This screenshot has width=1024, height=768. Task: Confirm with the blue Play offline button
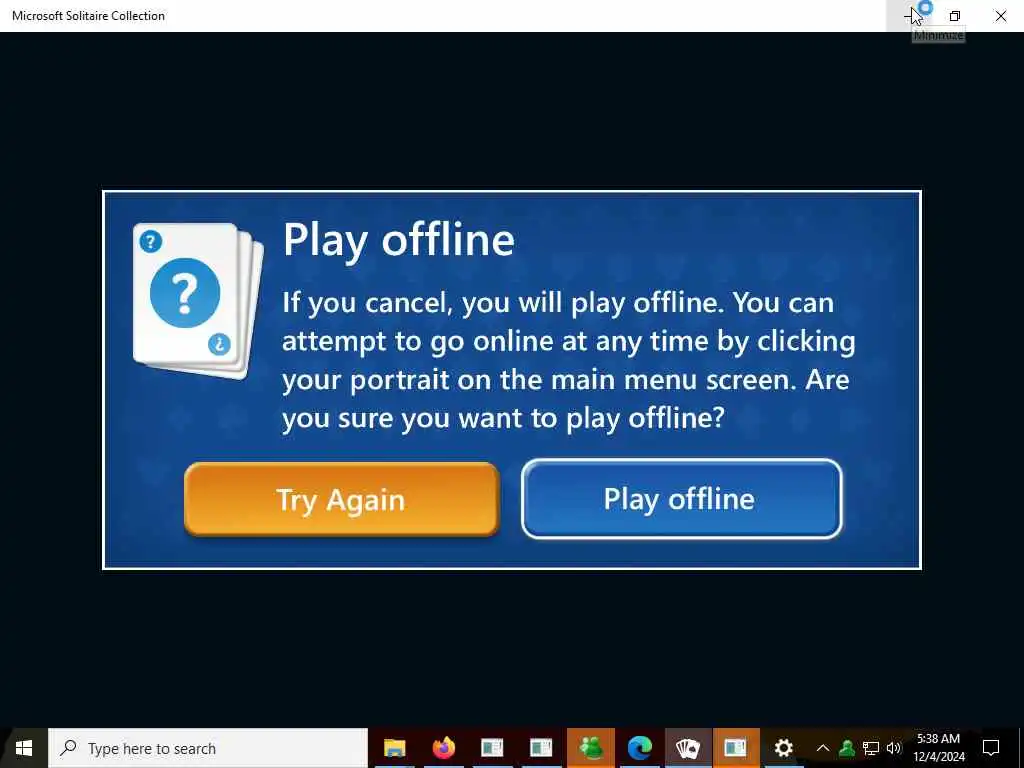pyautogui.click(x=681, y=499)
